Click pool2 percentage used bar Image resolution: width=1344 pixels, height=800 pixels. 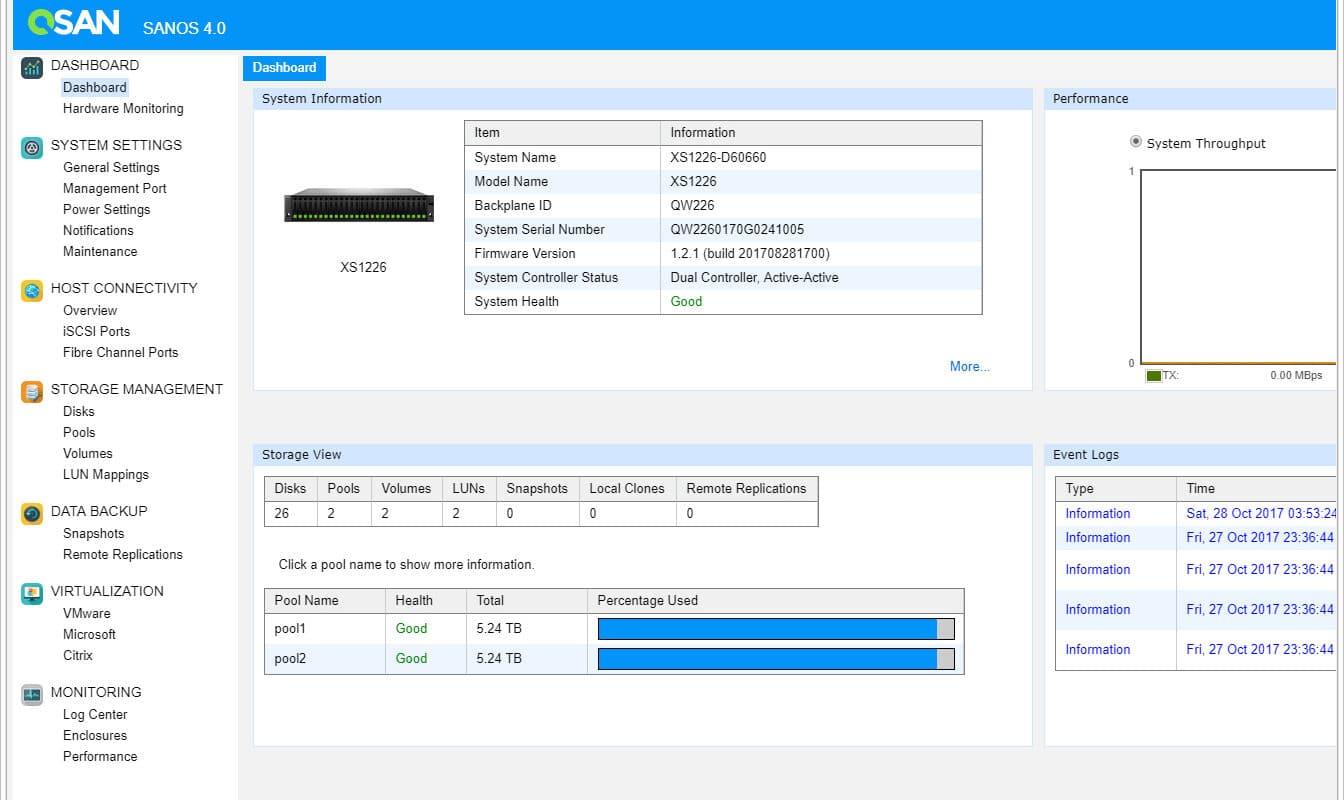[776, 659]
